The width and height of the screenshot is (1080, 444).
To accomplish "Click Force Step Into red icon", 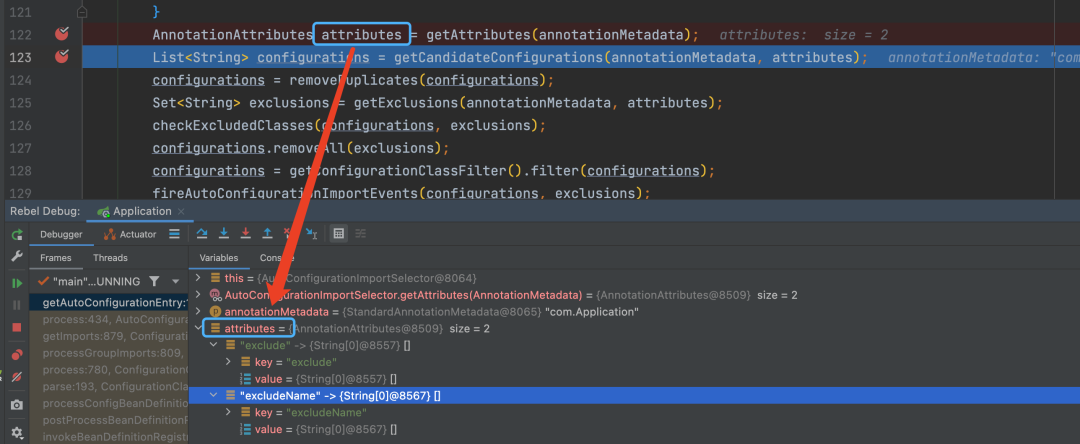I will (x=245, y=234).
